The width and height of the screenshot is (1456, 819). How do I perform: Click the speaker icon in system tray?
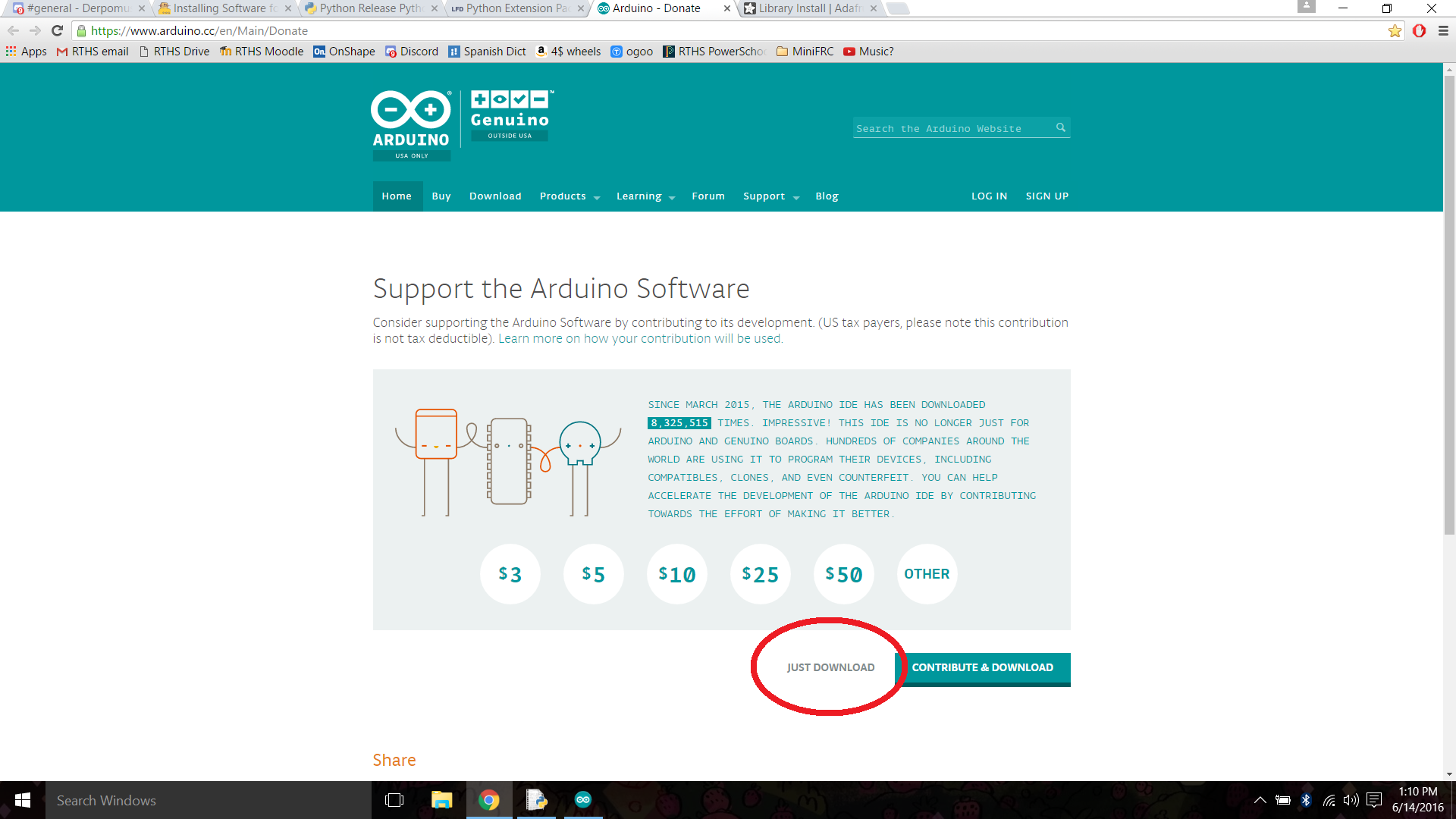[1351, 800]
